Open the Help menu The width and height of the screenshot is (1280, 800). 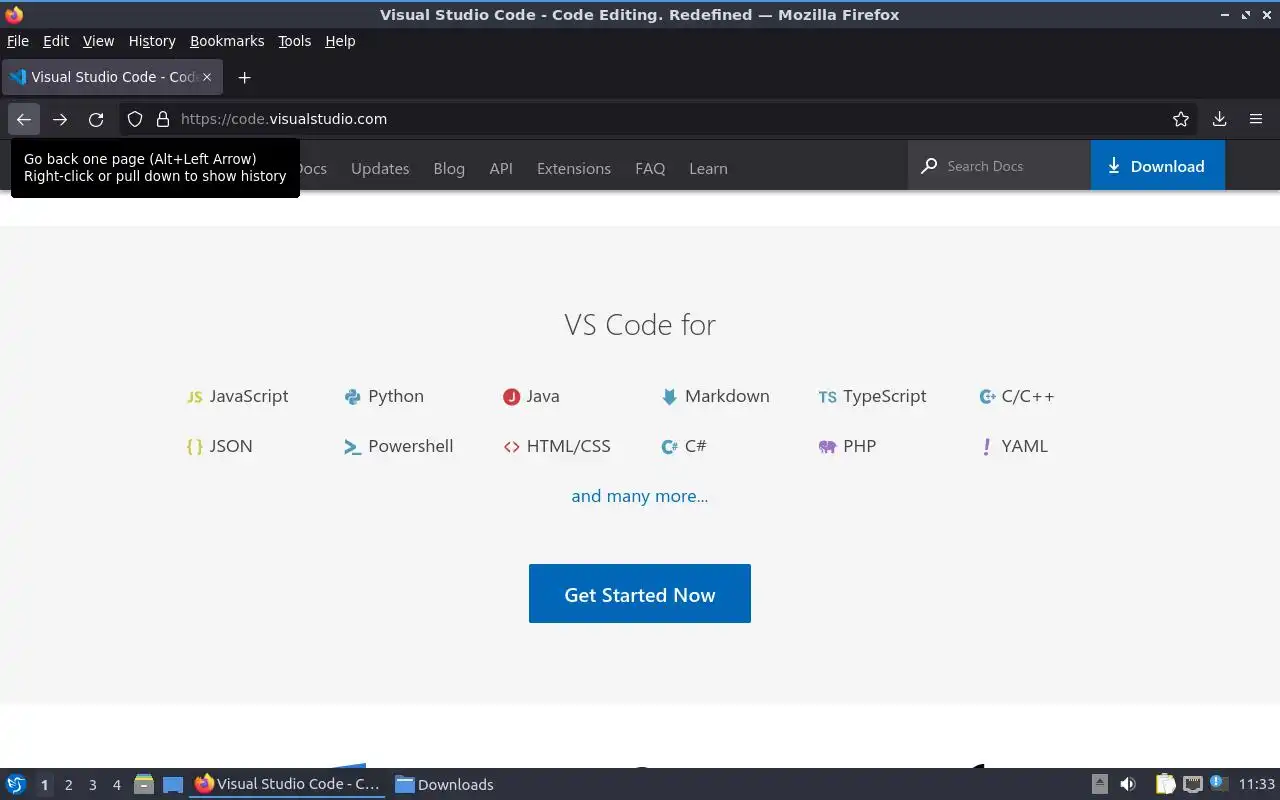pyautogui.click(x=340, y=41)
